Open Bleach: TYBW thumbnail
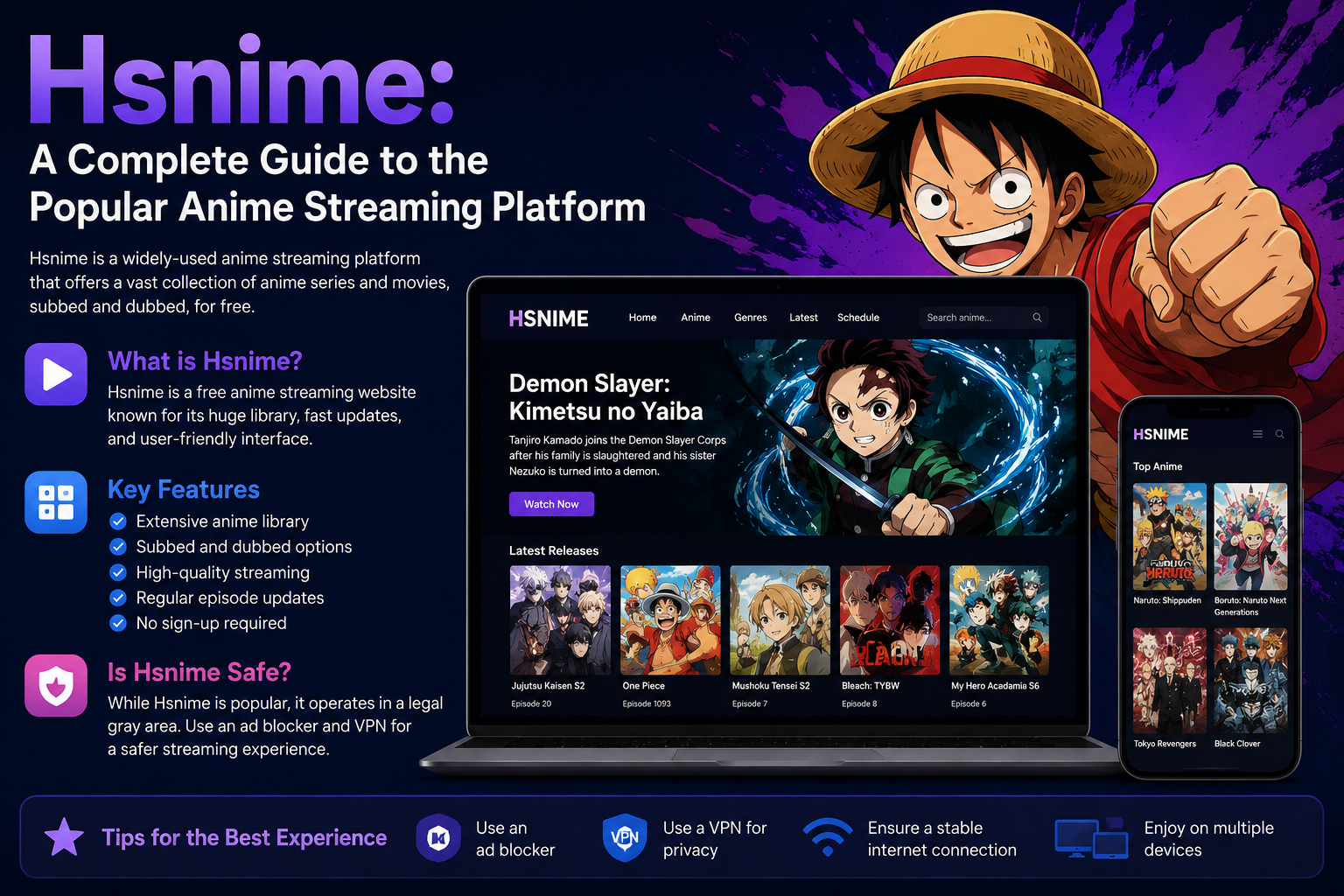 coord(890,620)
